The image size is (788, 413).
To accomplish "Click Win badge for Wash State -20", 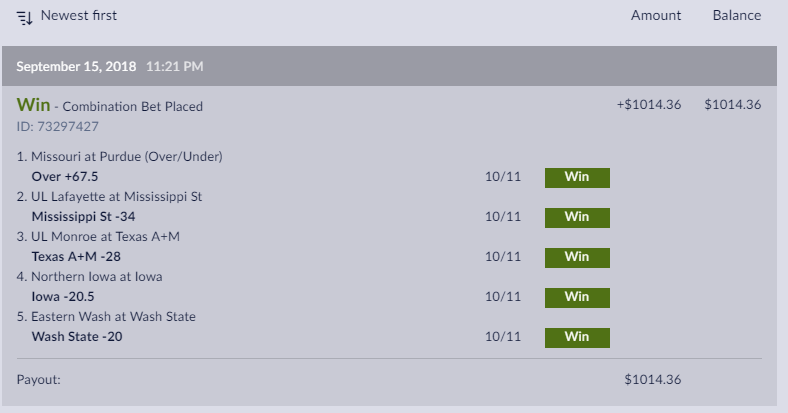I will pyautogui.click(x=577, y=337).
